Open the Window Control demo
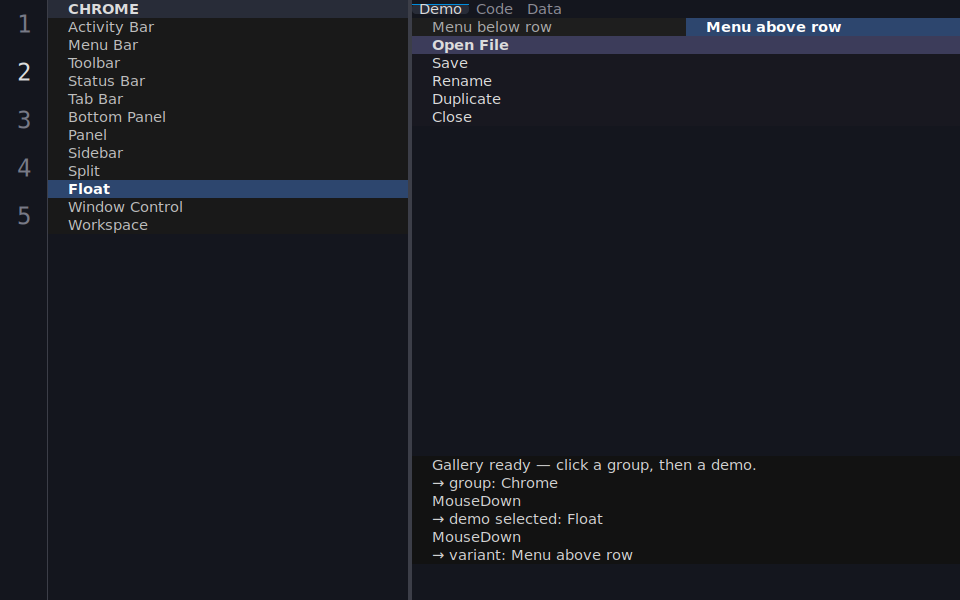This screenshot has height=600, width=960. pos(228,207)
